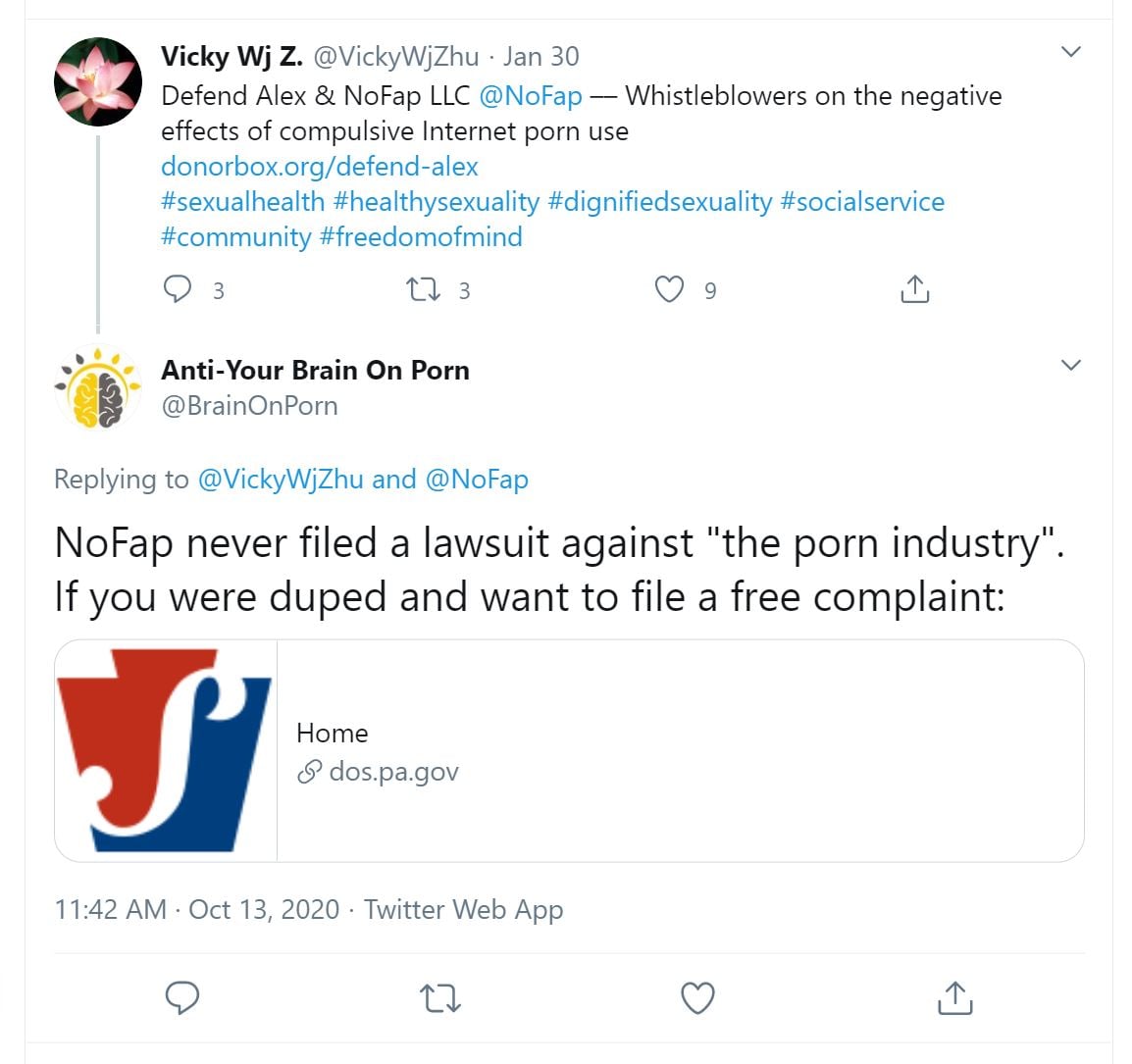Retweet Vicky Wj Z.'s tweet

coord(424,289)
